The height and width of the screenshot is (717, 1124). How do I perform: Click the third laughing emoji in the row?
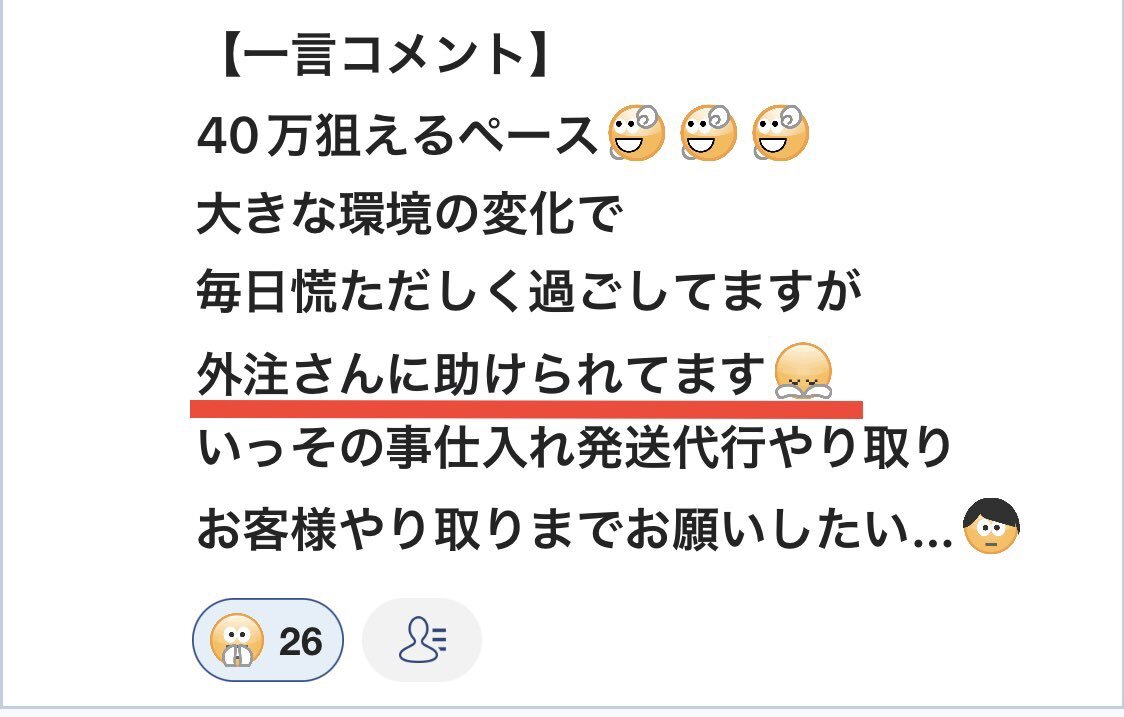click(780, 133)
